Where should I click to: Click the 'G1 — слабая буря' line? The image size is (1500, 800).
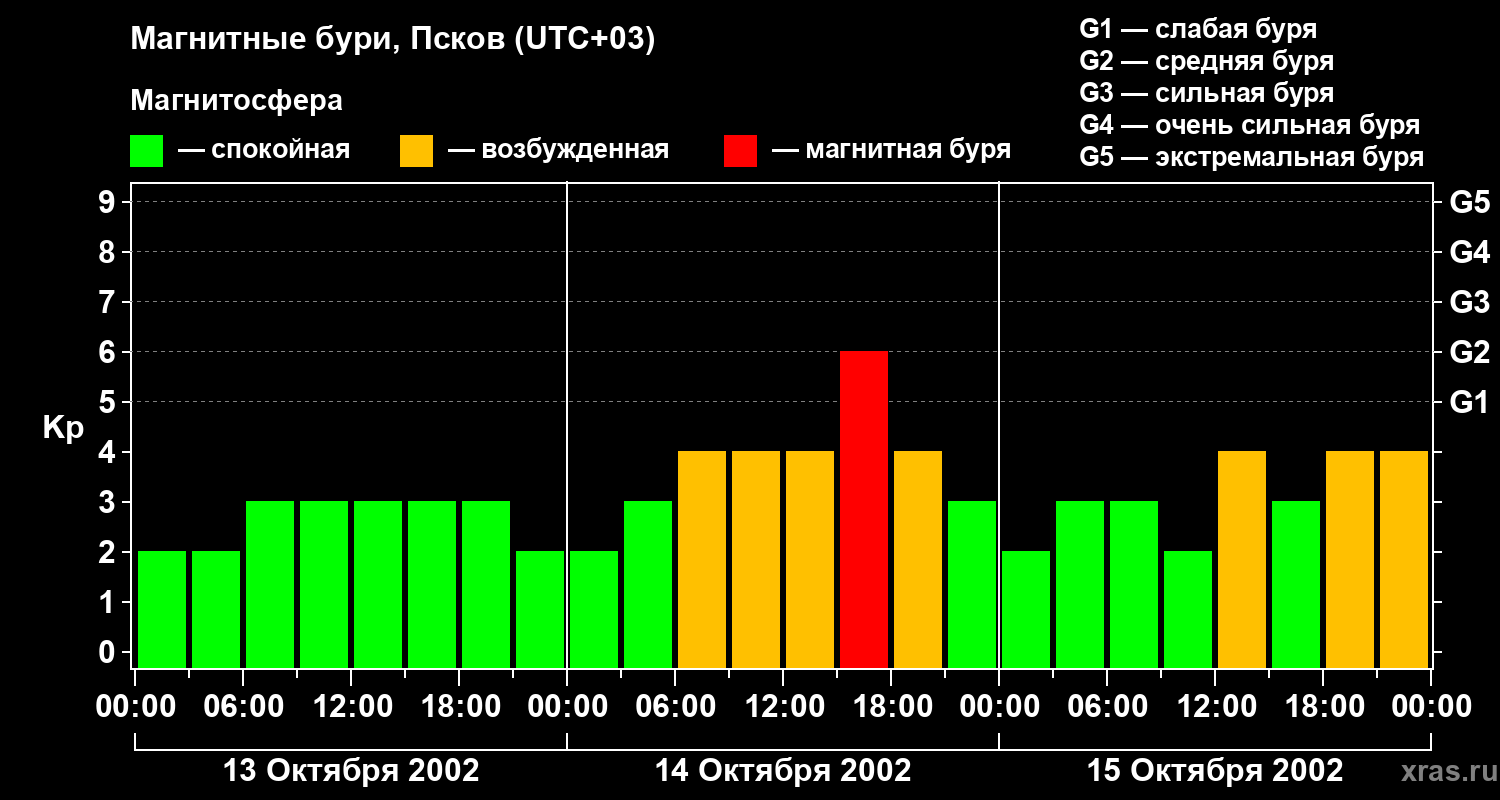pos(1198,29)
